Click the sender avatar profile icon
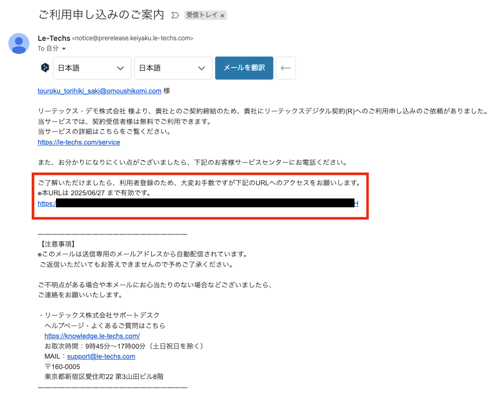Viewport: 500px width, 400px height. coord(19,43)
